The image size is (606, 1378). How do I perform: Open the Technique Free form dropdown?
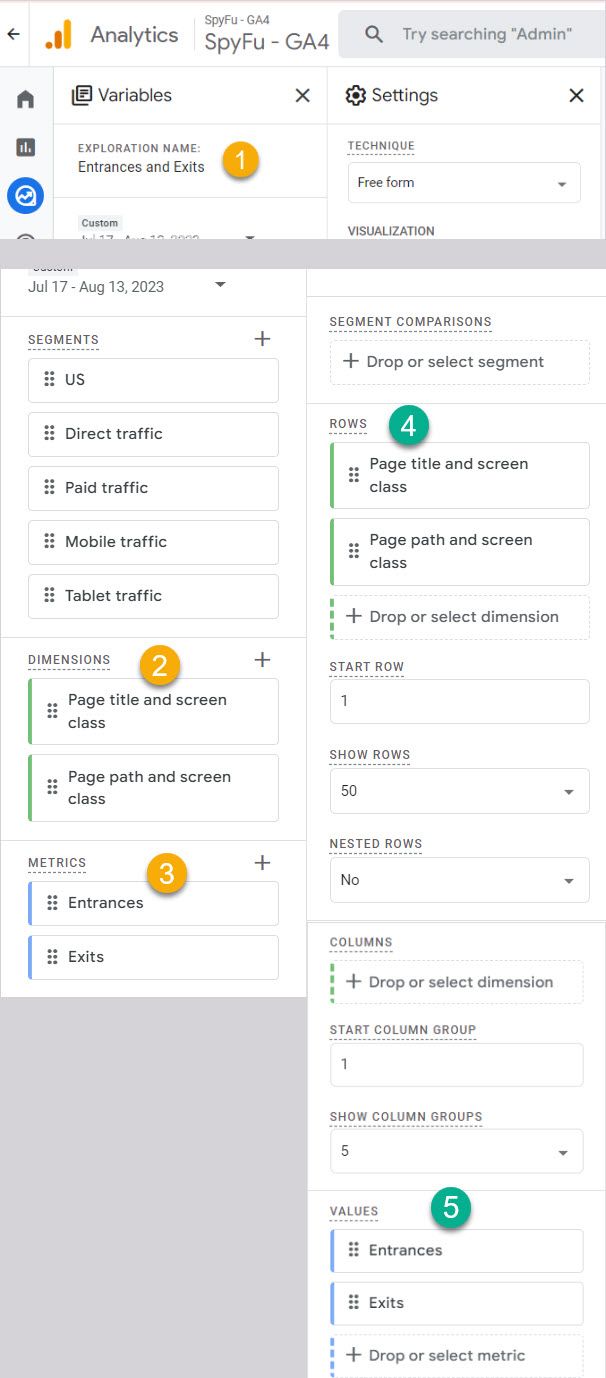click(x=464, y=183)
